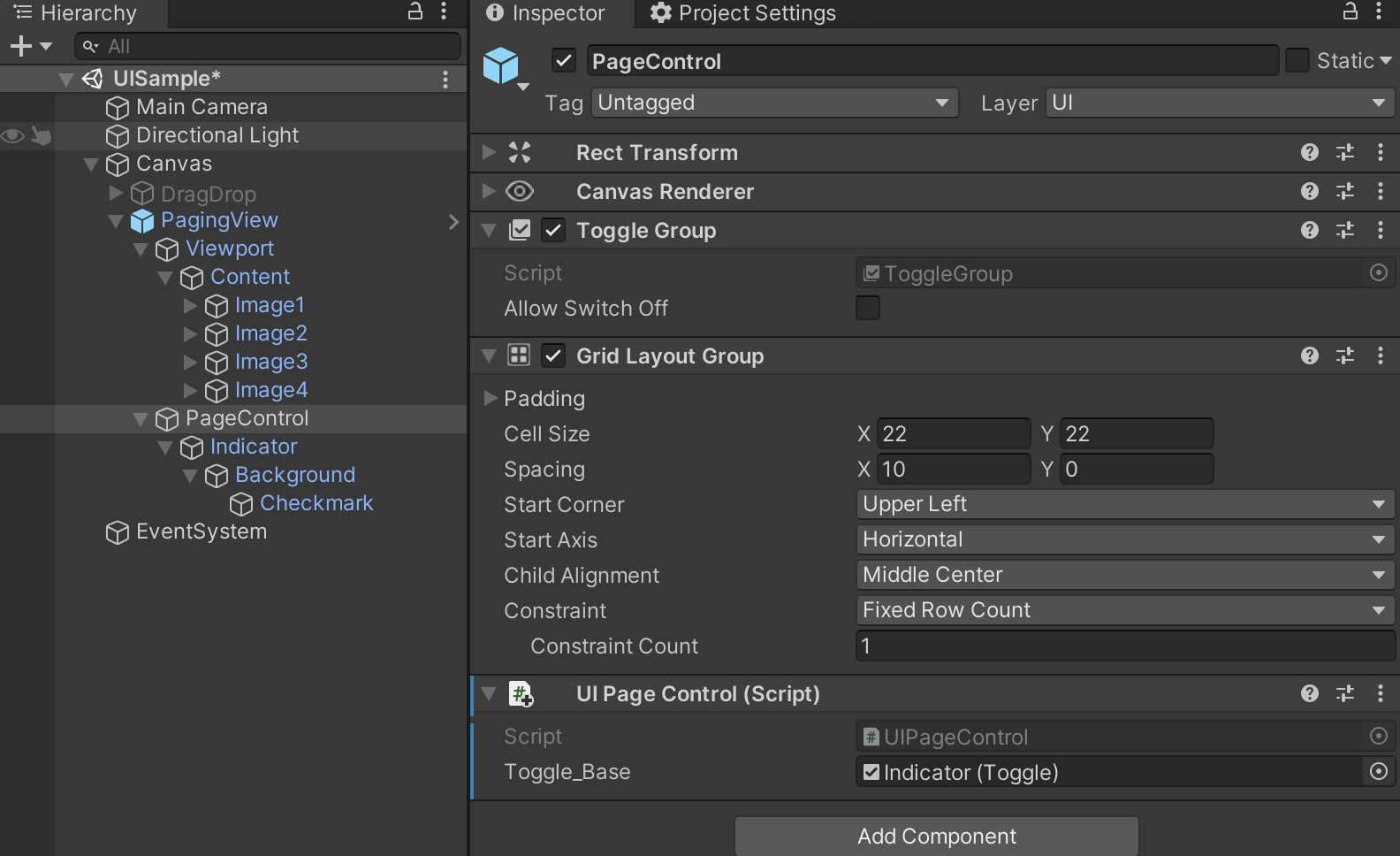Click the Hierarchy lock icon
The height and width of the screenshot is (856, 1400).
[x=415, y=11]
